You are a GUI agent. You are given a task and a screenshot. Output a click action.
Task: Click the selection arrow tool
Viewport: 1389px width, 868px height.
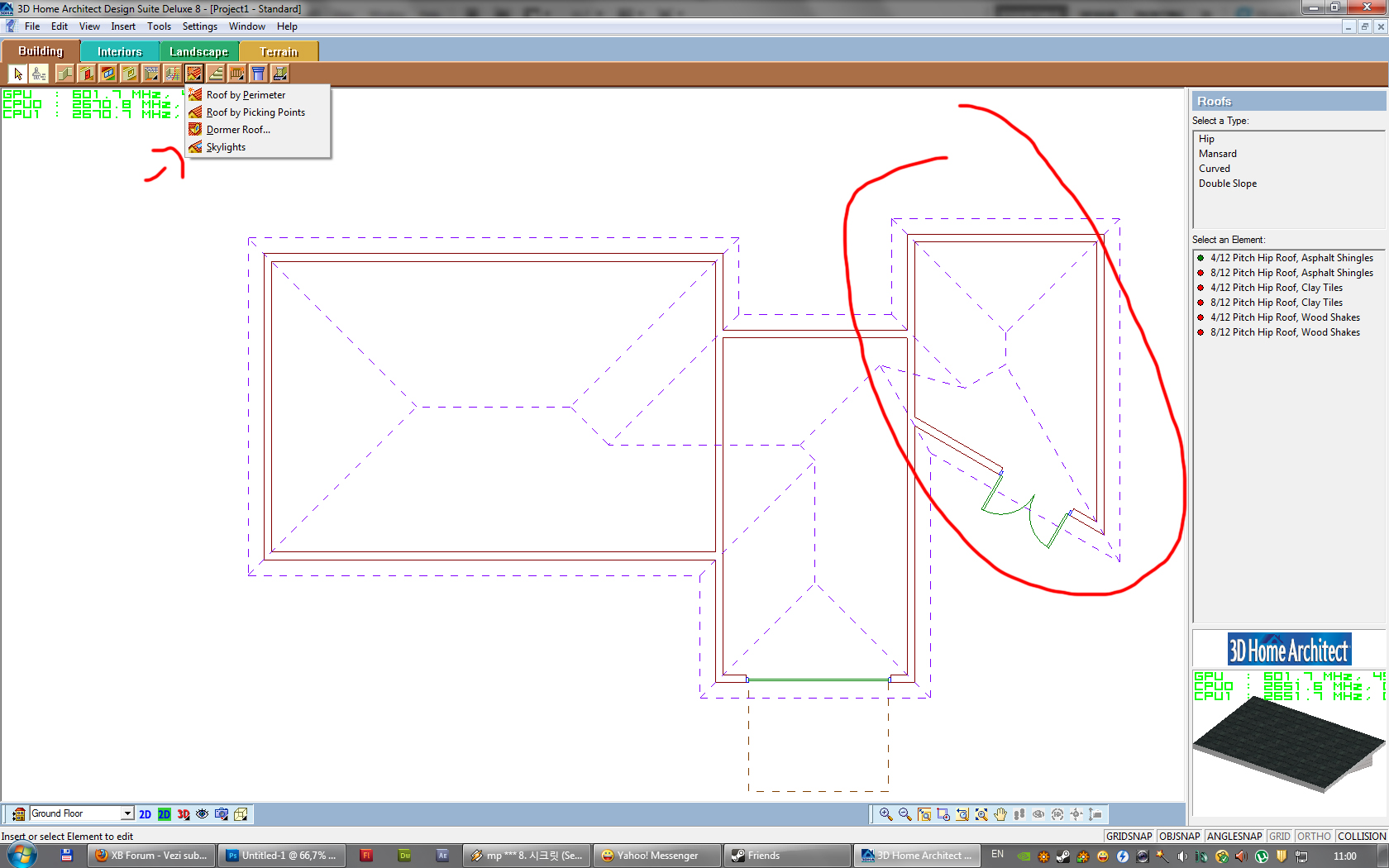click(x=18, y=74)
